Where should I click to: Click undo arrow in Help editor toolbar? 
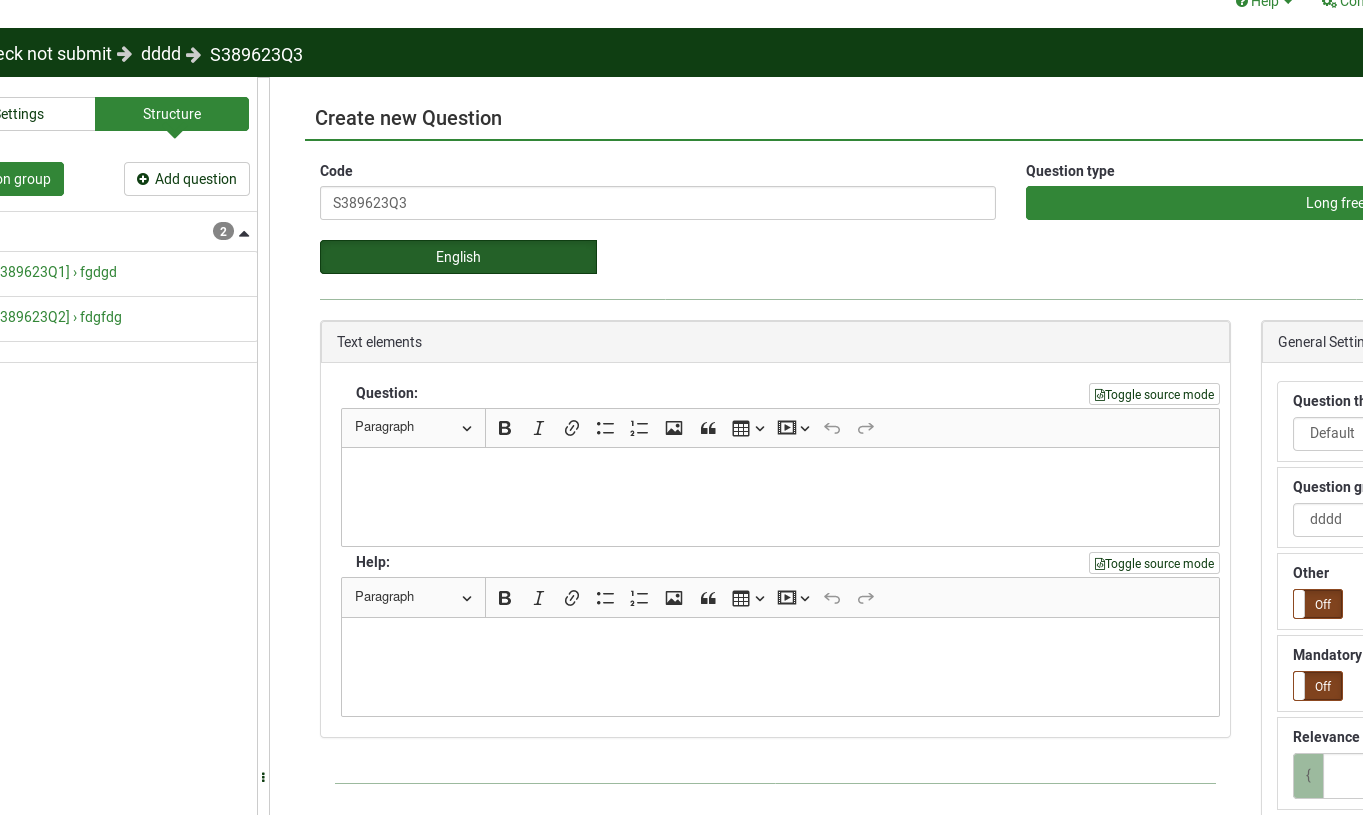pos(832,598)
